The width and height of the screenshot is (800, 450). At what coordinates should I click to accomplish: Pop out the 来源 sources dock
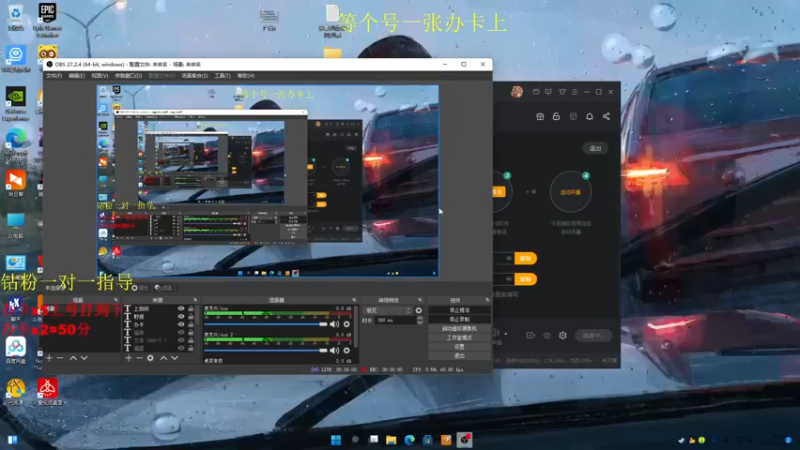195,300
